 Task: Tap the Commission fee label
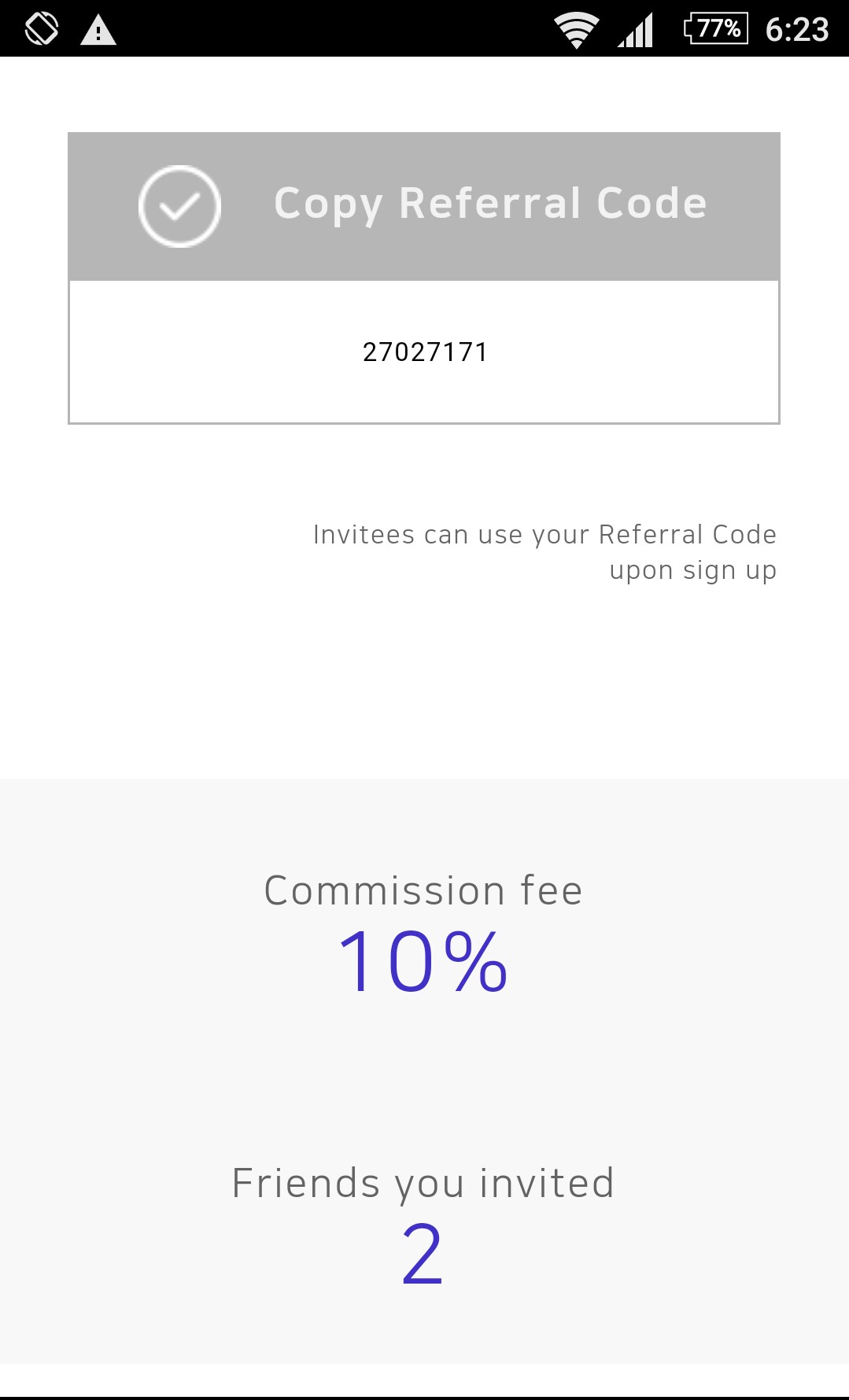pos(423,891)
